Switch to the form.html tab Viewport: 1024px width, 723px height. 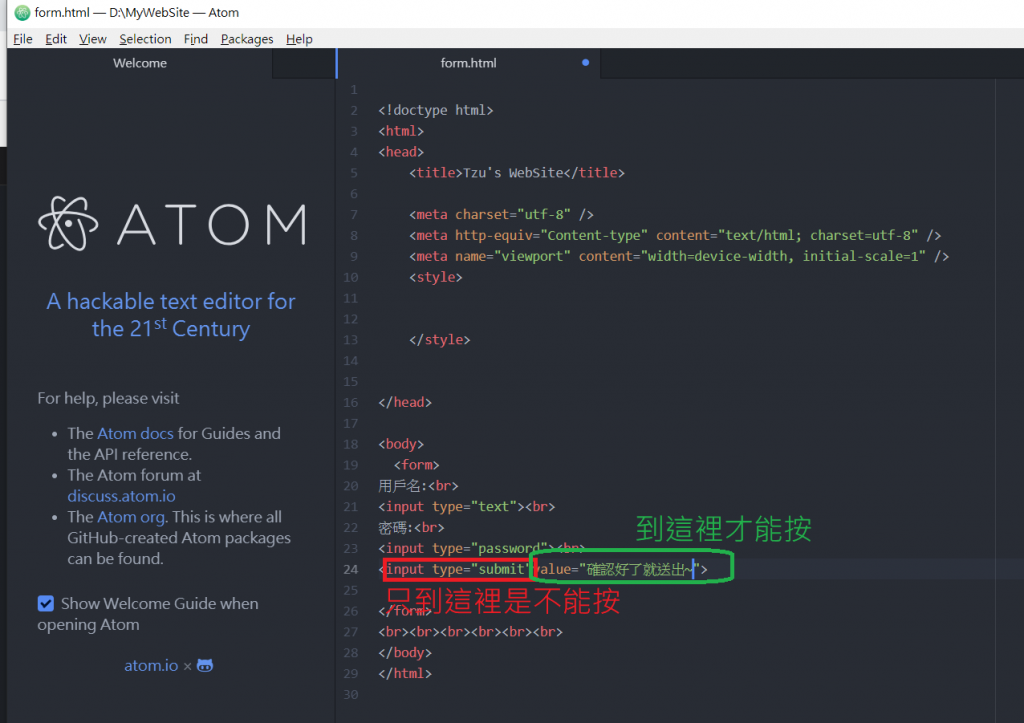[468, 63]
